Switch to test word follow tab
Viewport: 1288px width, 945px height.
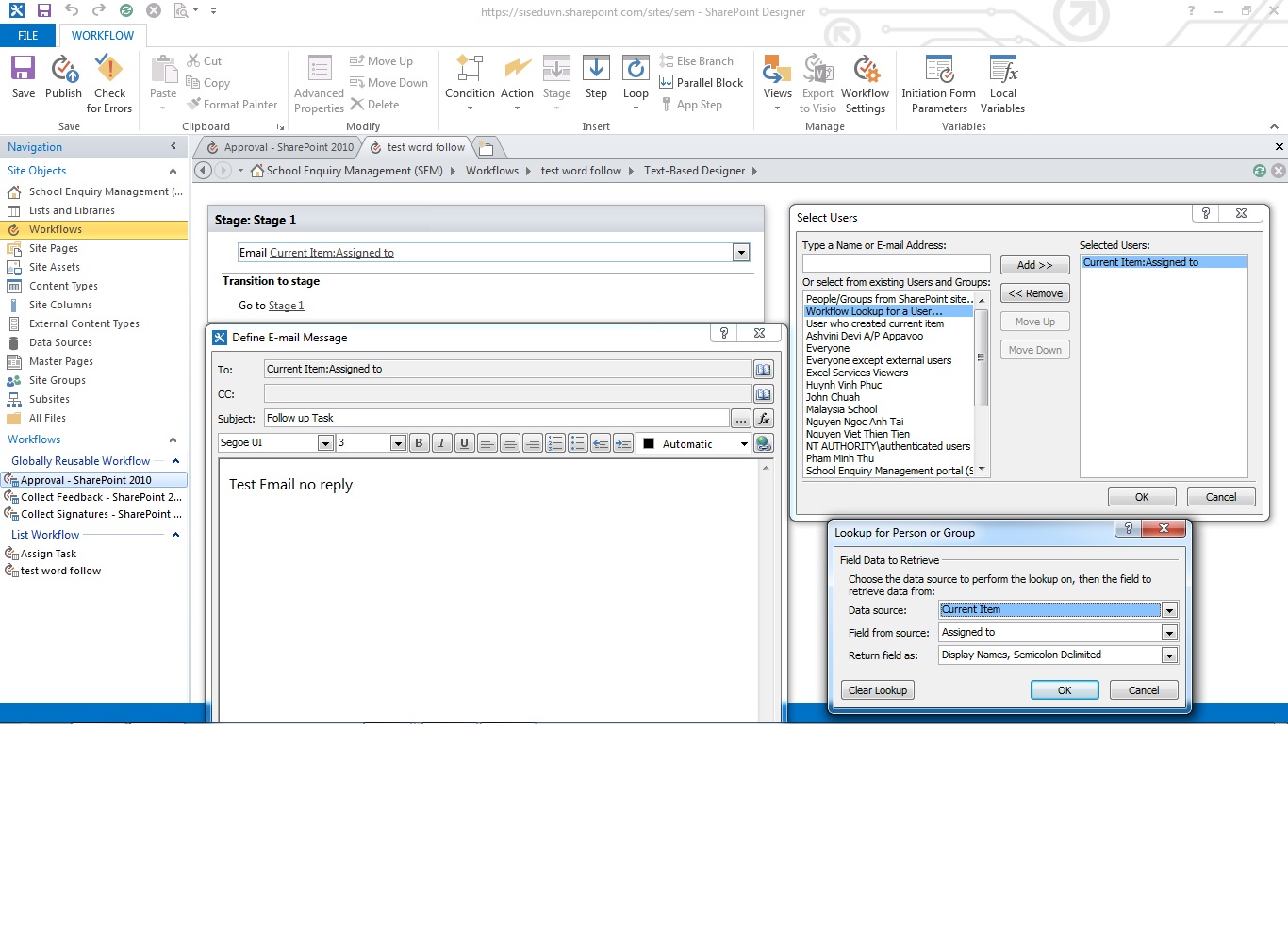417,147
